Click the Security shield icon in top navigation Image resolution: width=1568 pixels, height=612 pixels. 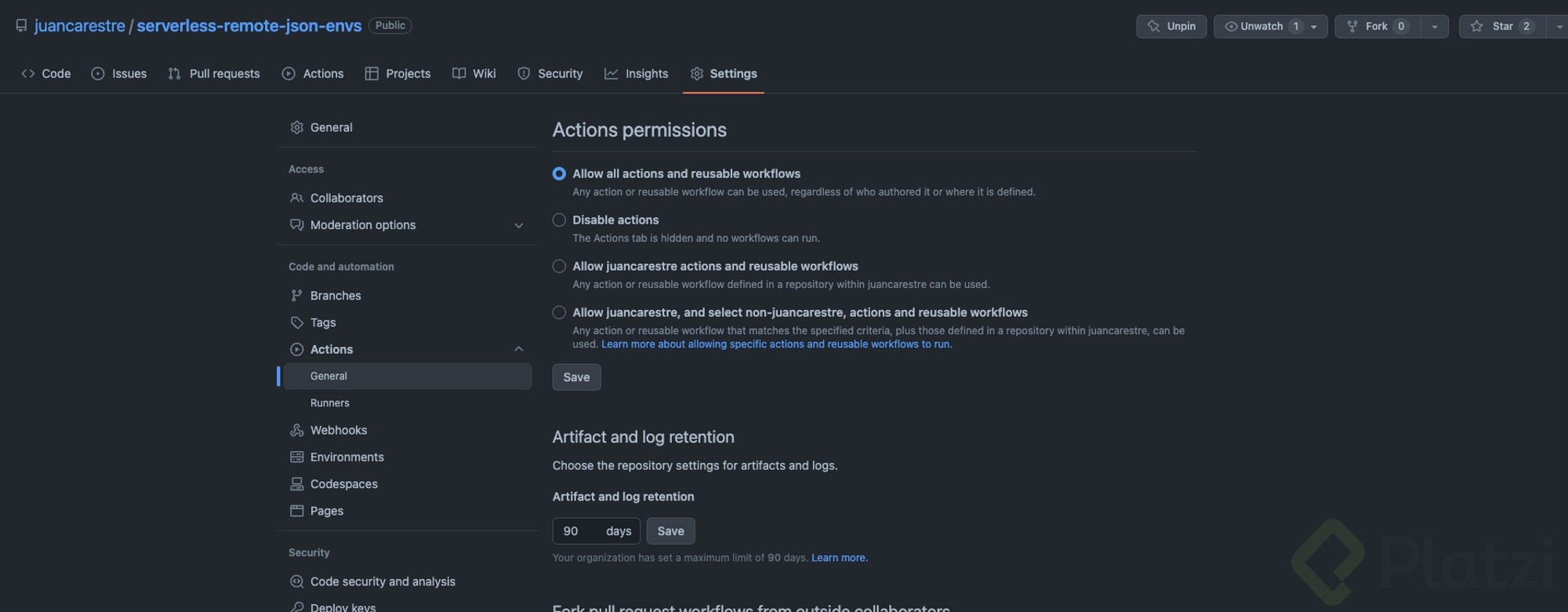coord(524,74)
